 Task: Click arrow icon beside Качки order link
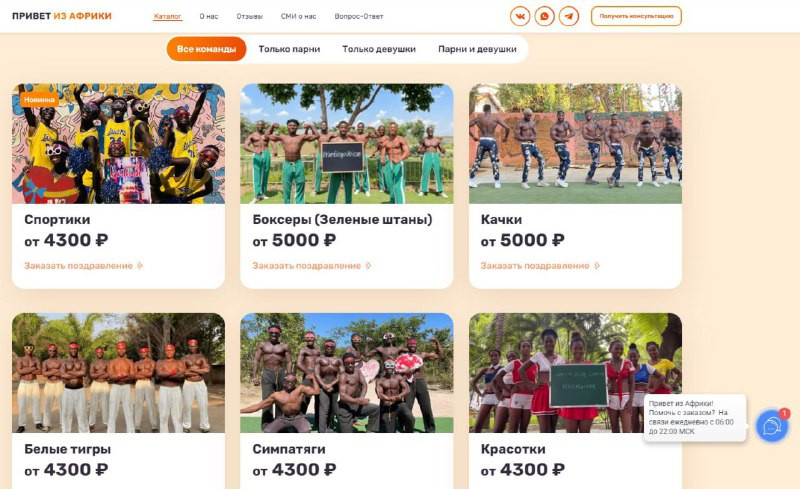(596, 265)
